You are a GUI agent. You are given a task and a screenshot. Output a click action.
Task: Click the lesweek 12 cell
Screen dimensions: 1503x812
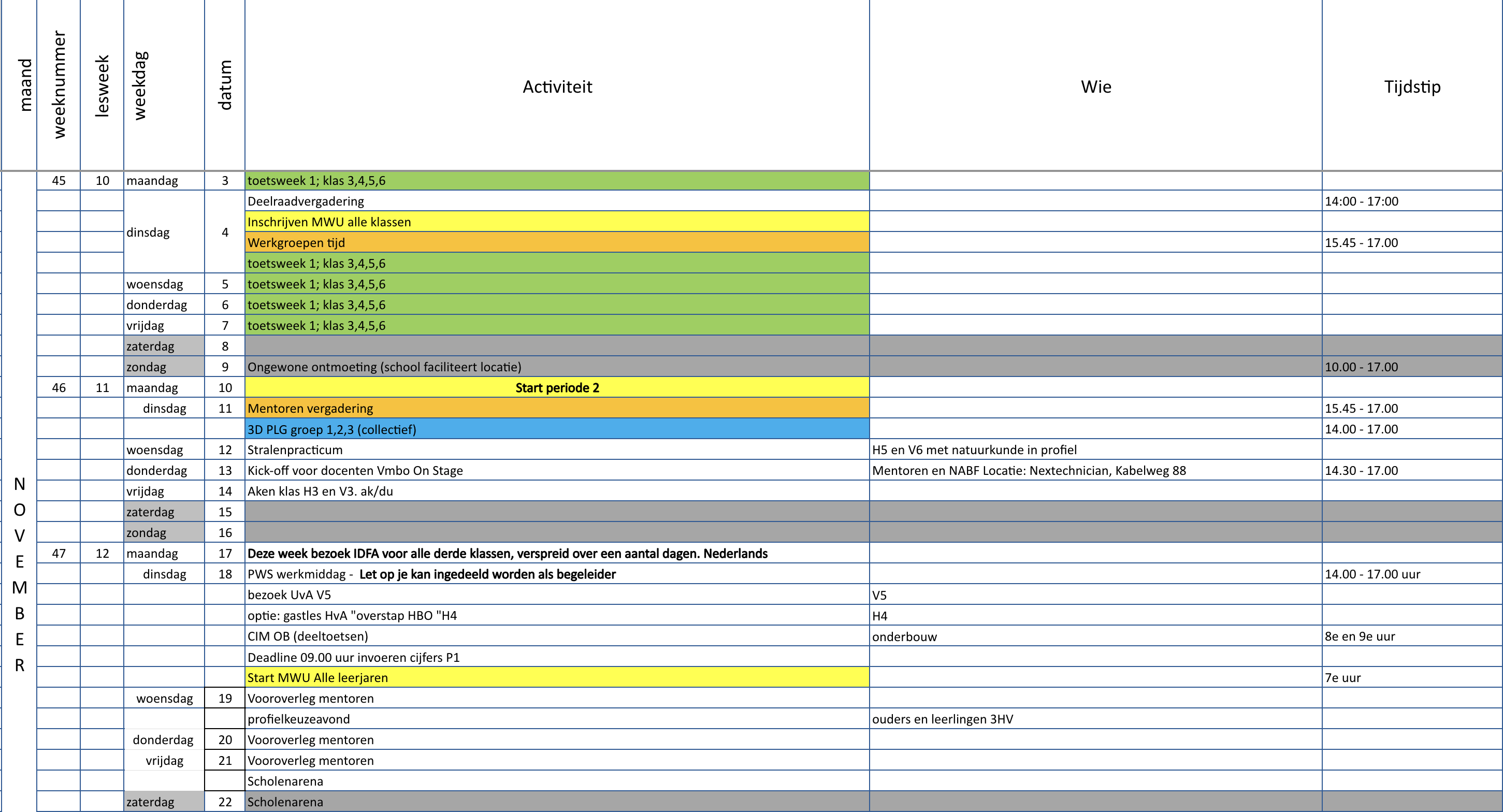point(102,553)
